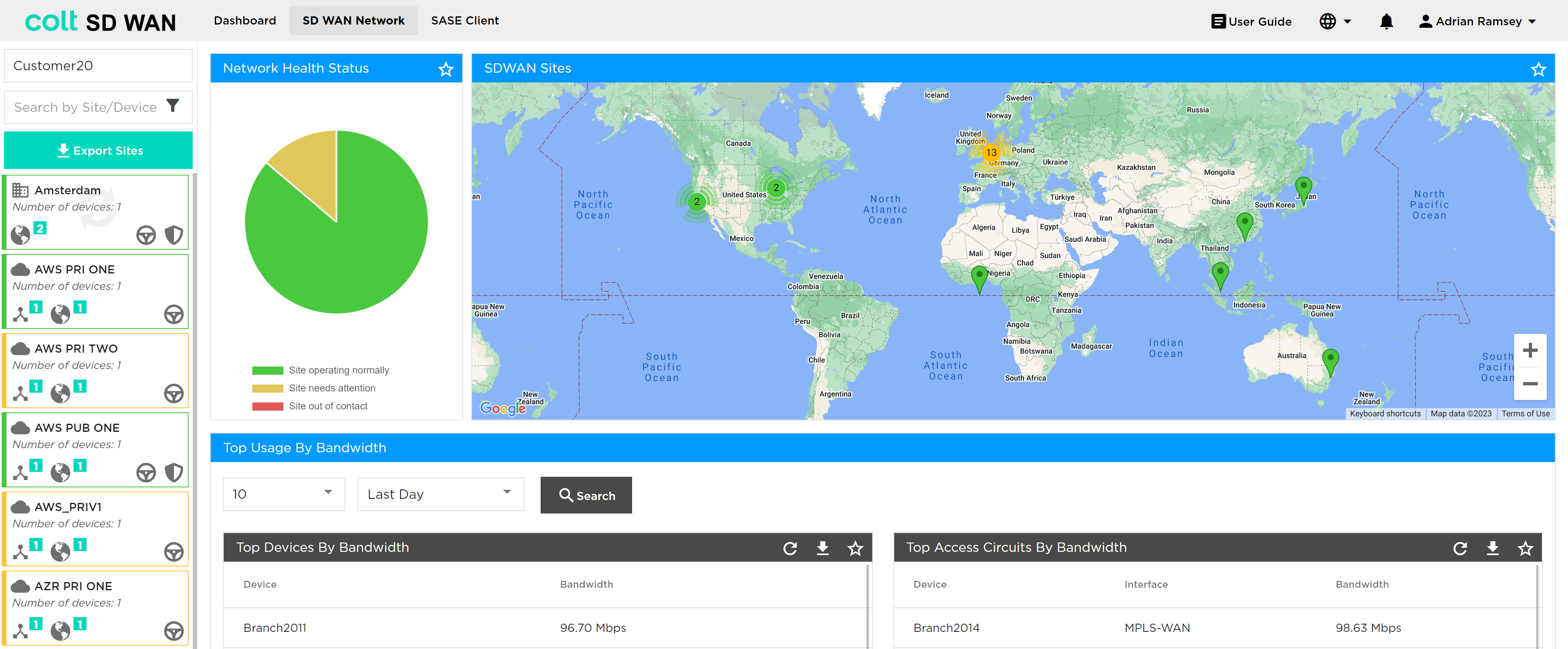Download Top Devices By Bandwidth data
The image size is (1568, 649).
(x=822, y=548)
